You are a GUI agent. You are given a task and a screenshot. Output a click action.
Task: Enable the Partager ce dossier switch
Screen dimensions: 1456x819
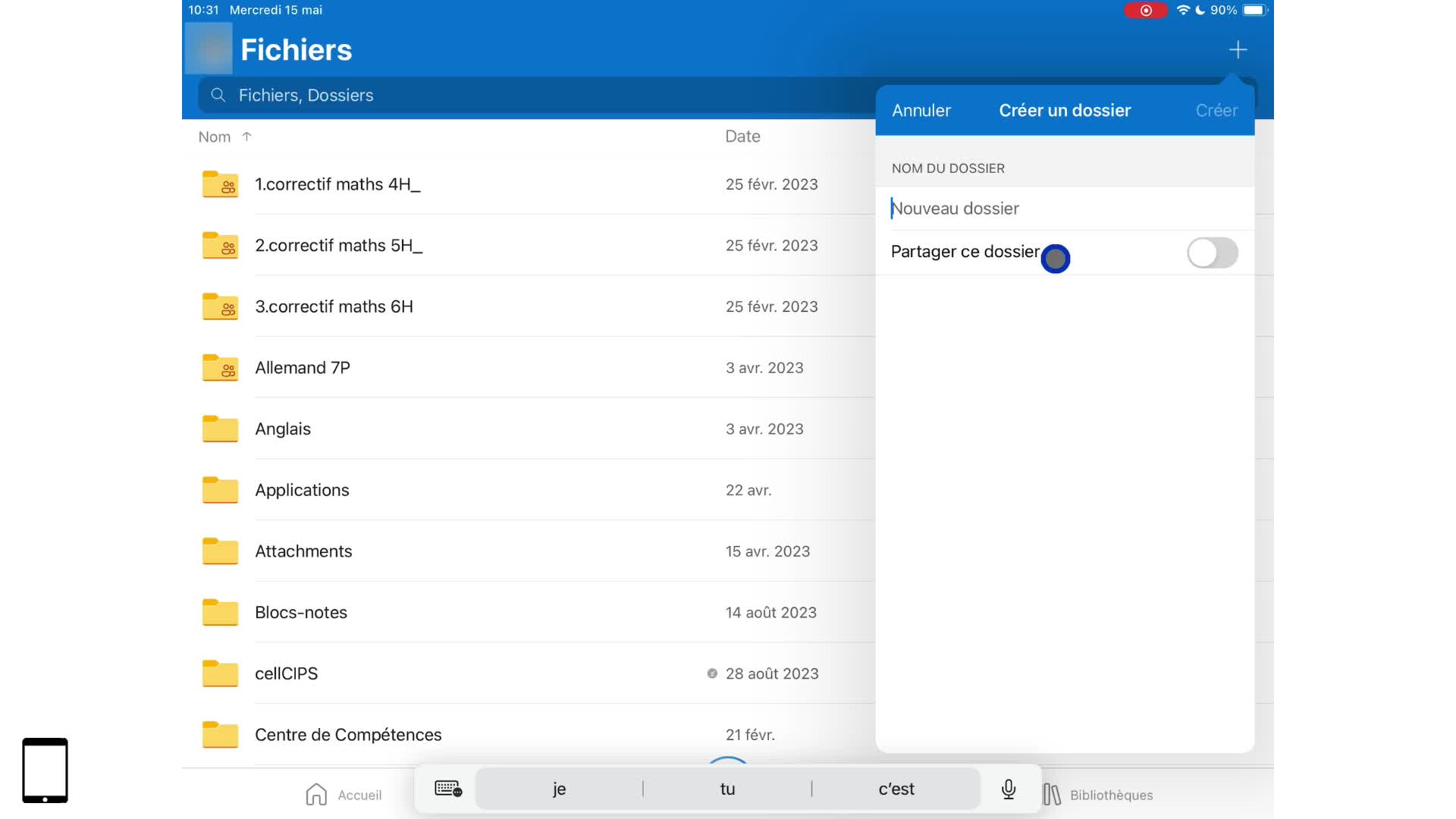tap(1212, 253)
